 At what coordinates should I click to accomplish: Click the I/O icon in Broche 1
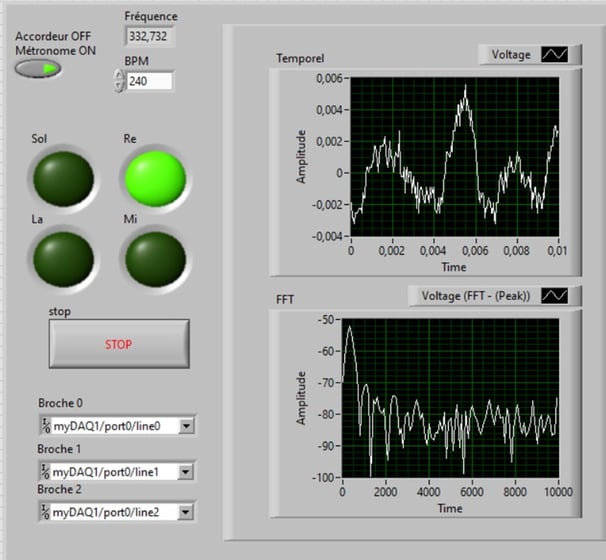tap(45, 471)
